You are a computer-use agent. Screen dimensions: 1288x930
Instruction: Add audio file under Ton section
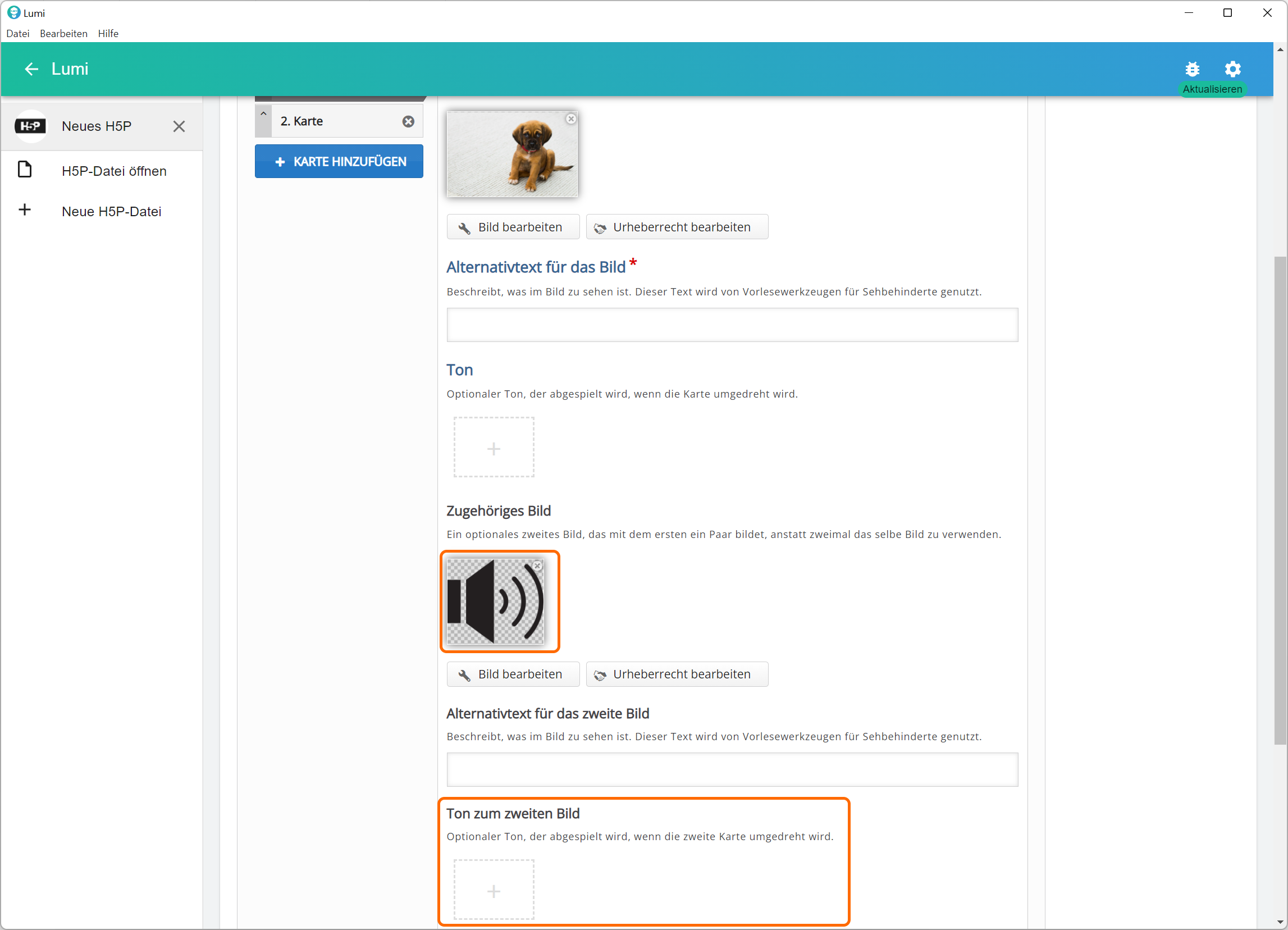point(494,448)
